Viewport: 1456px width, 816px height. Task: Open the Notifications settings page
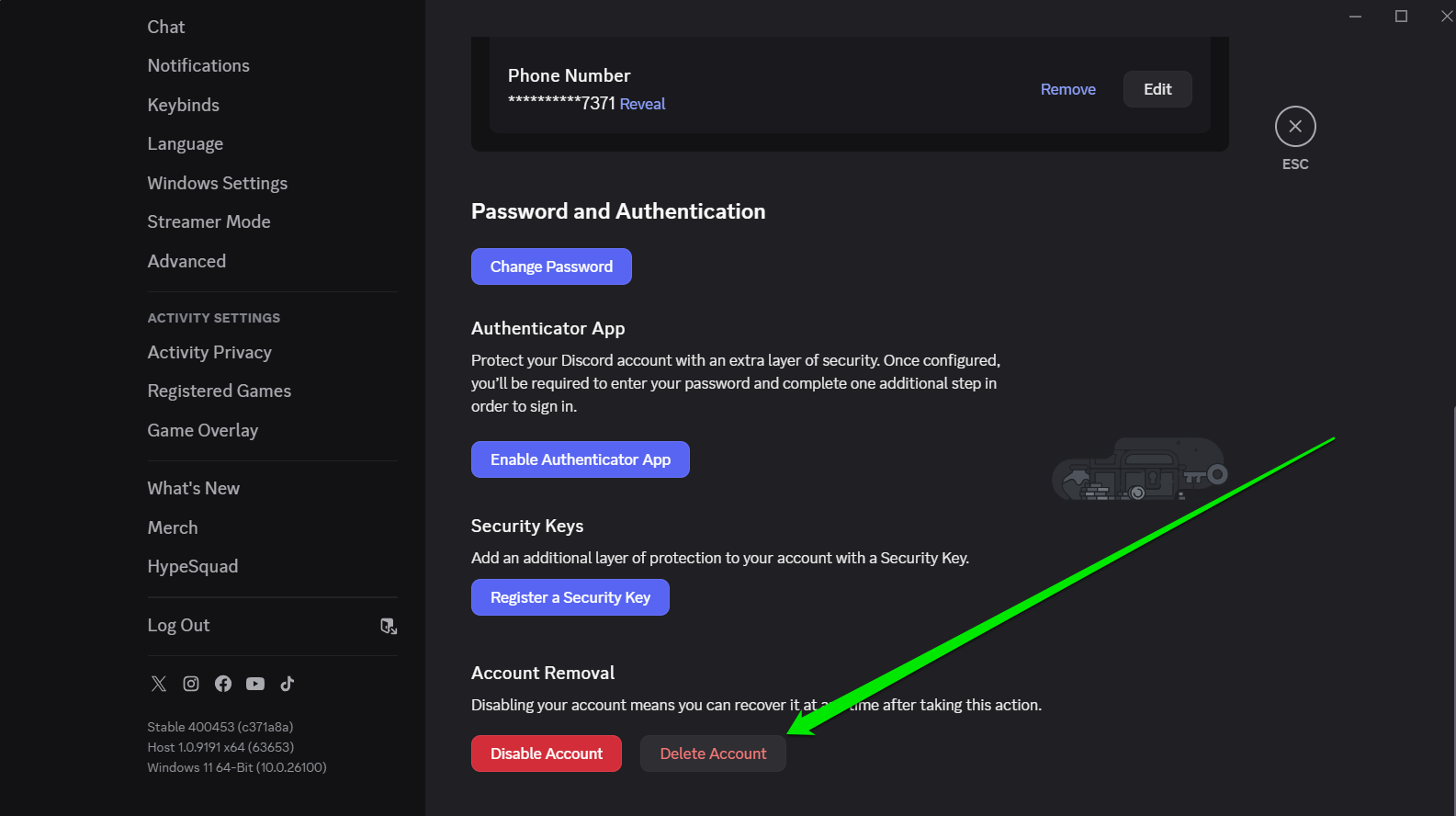[x=198, y=65]
